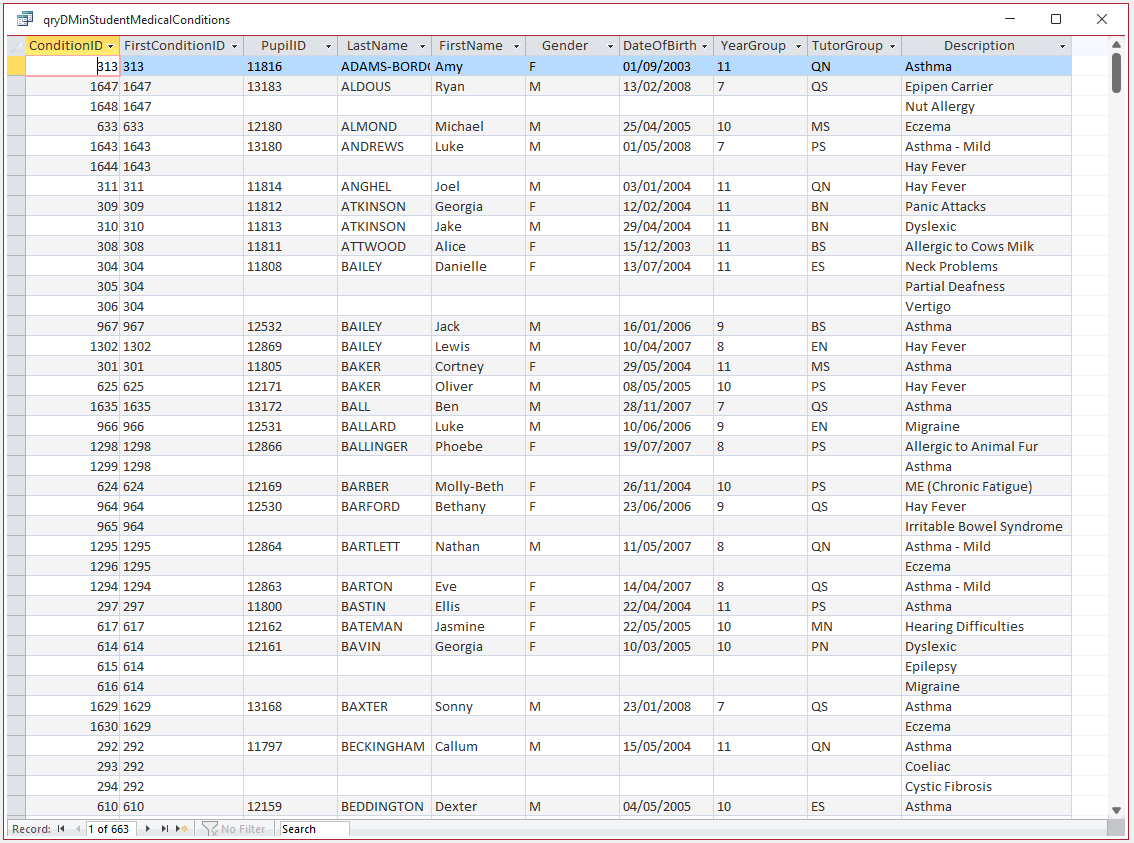The width and height of the screenshot is (1134, 843).
Task: Click the Description cell 'Panic Attacks'
Action: (x=986, y=207)
